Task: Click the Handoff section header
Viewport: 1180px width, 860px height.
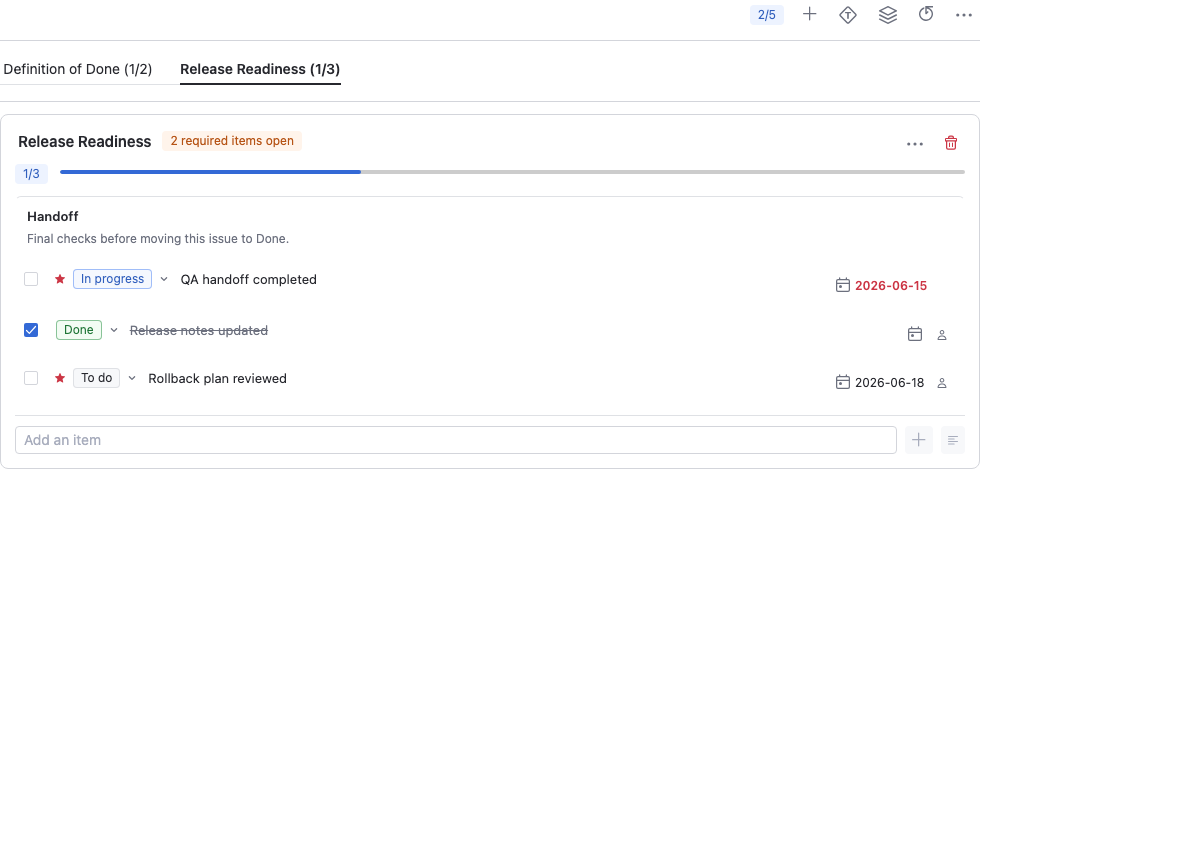Action: coord(53,217)
